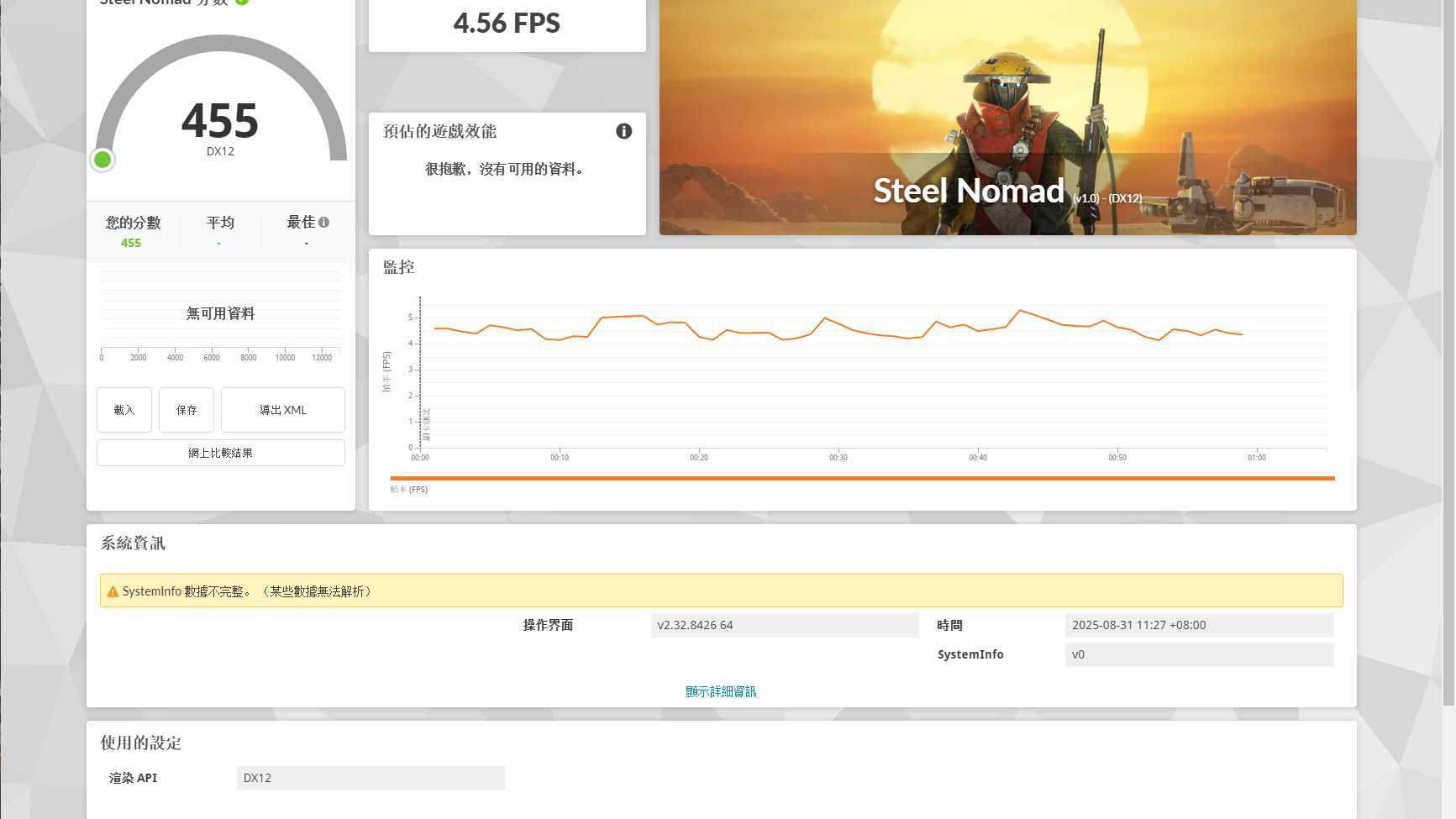
Task: Click the 保存 button
Action: click(x=187, y=410)
